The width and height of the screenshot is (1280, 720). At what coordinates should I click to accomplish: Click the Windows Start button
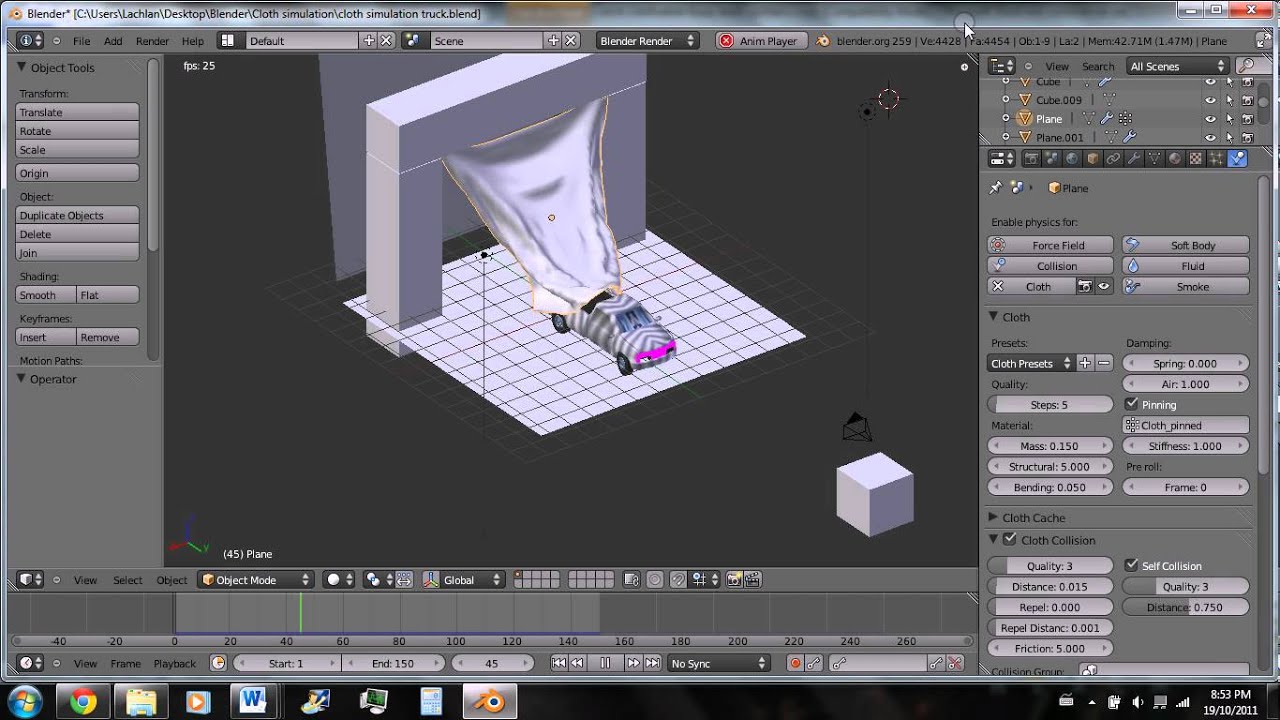24,700
